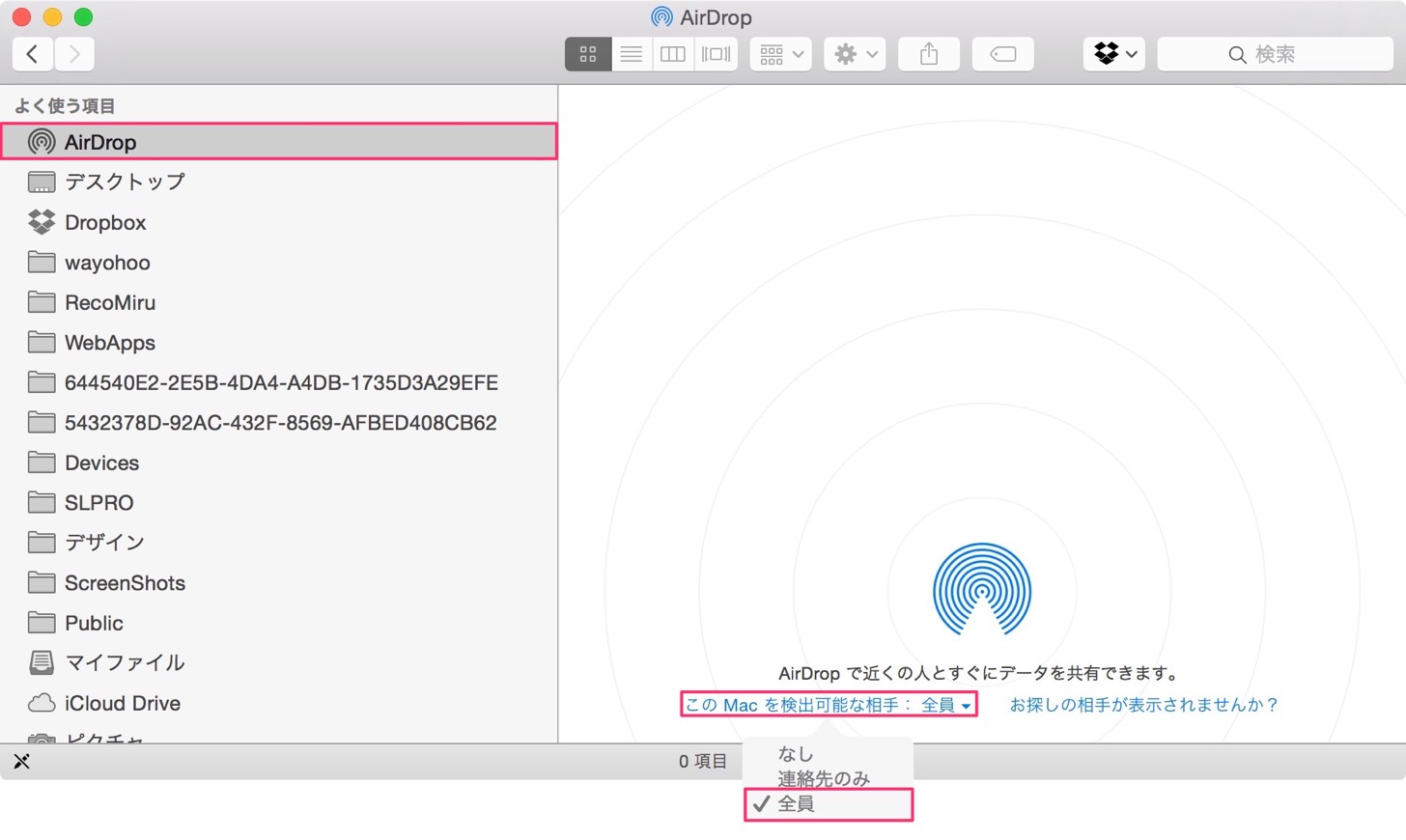Image resolution: width=1406 pixels, height=840 pixels.
Task: Open the SLPRO folder in sidebar
Action: (279, 503)
